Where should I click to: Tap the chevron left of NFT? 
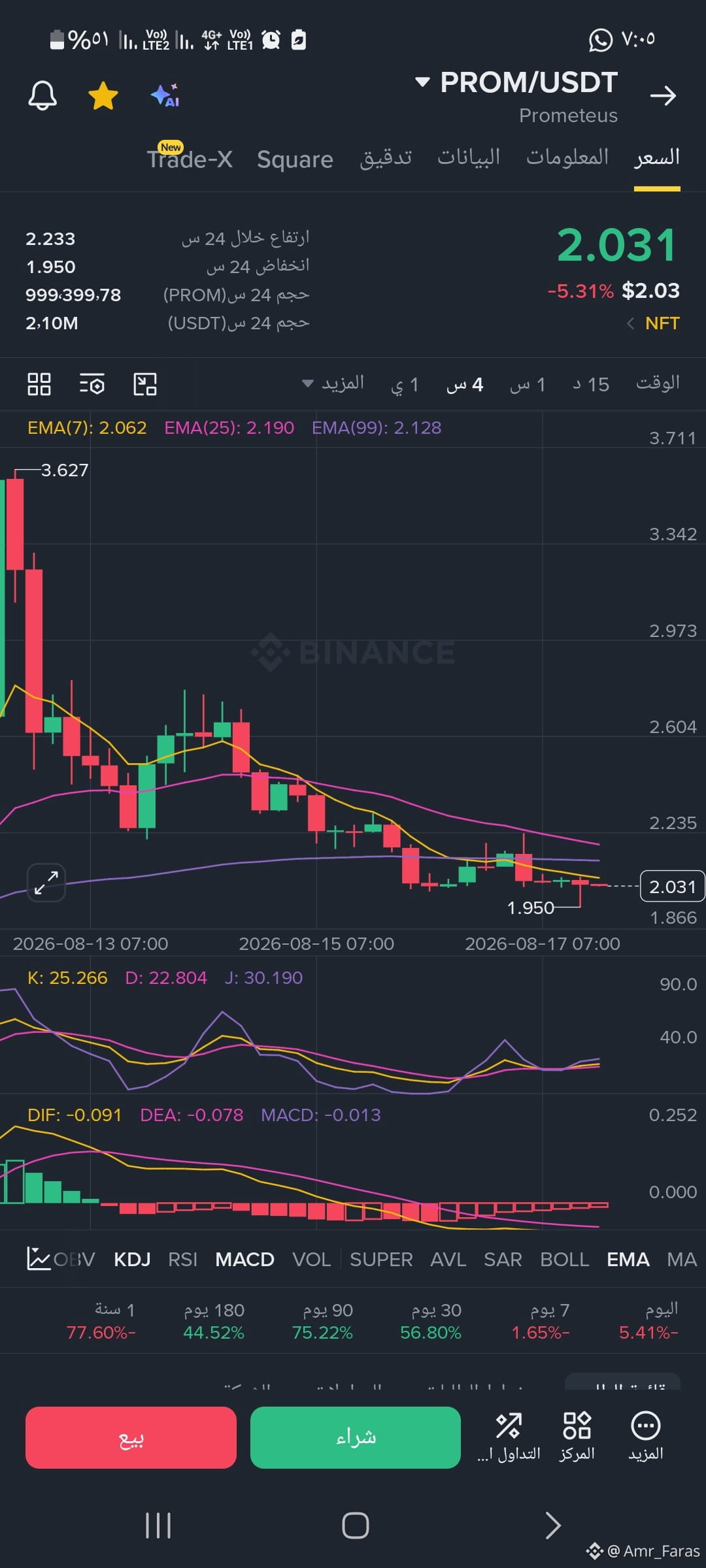click(631, 323)
